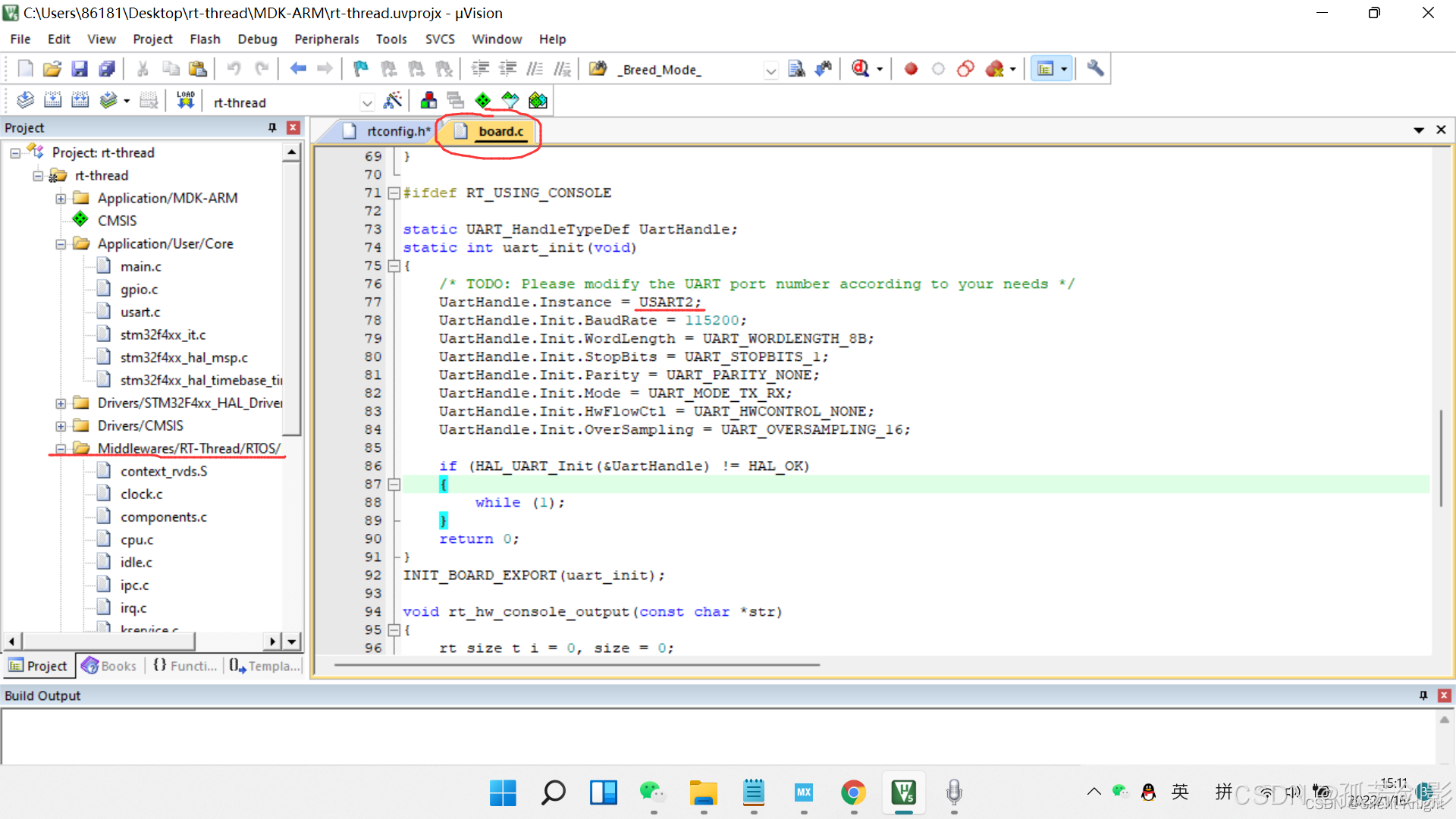
Task: Collapse Middlewares/RT-Thread/RTOS folder
Action: (x=61, y=449)
